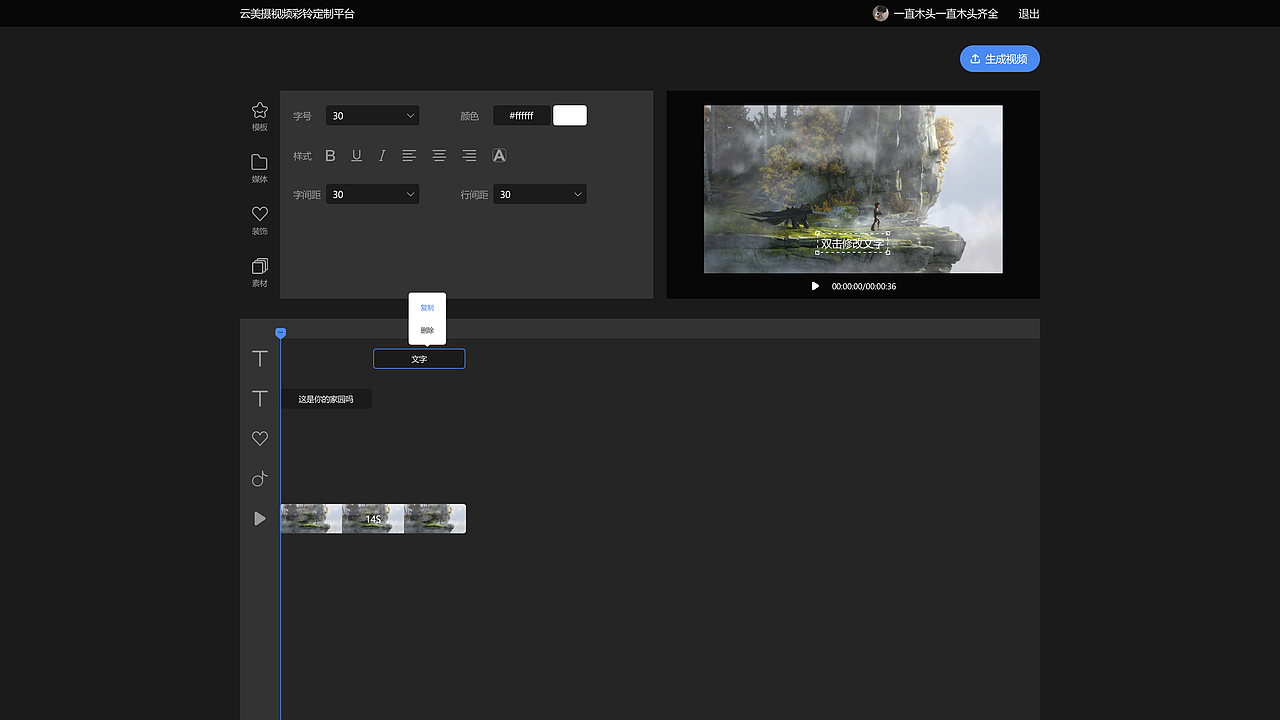This screenshot has height=720, width=1280.
Task: Expand the 行间距 line spacing dropdown
Action: pyautogui.click(x=540, y=194)
